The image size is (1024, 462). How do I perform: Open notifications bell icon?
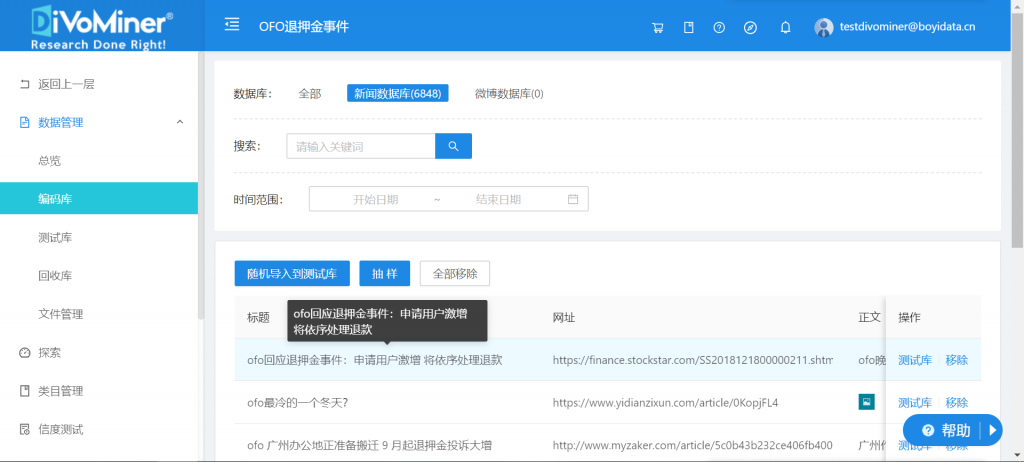[x=786, y=27]
